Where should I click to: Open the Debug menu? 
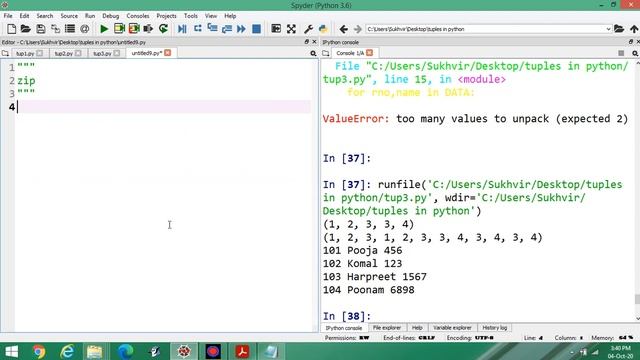point(111,16)
